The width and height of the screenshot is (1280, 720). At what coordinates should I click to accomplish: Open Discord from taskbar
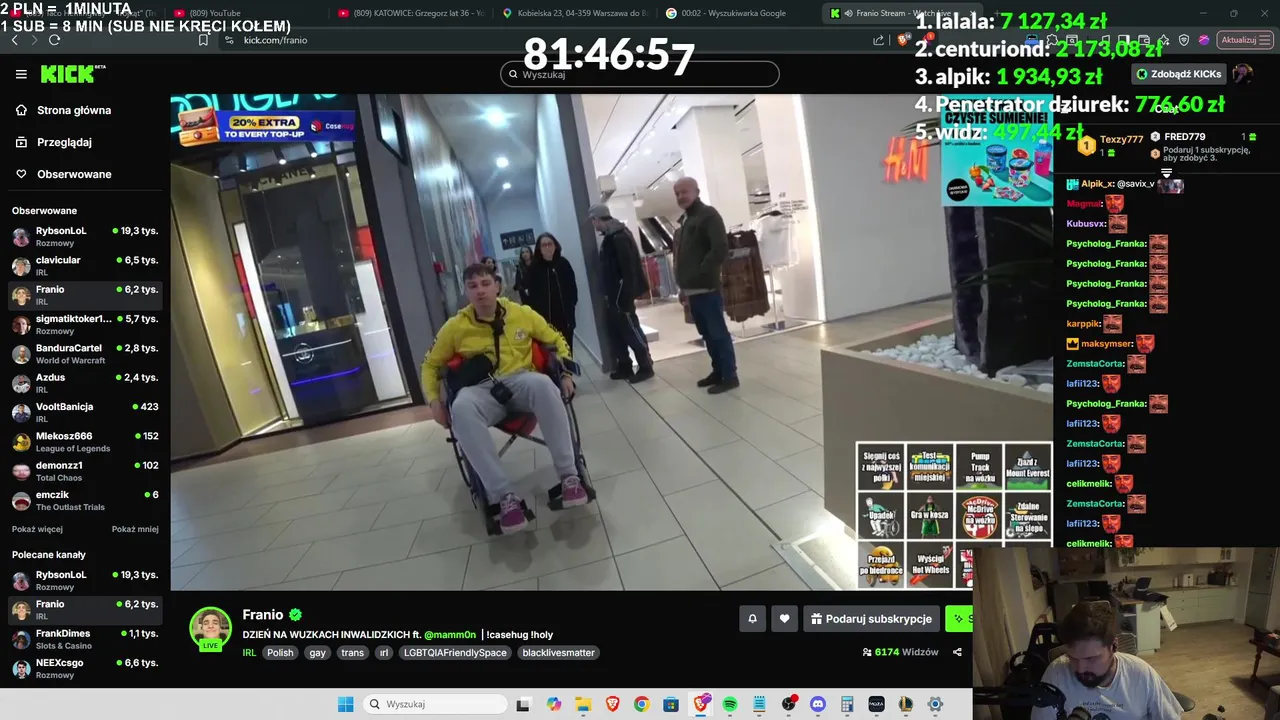818,704
